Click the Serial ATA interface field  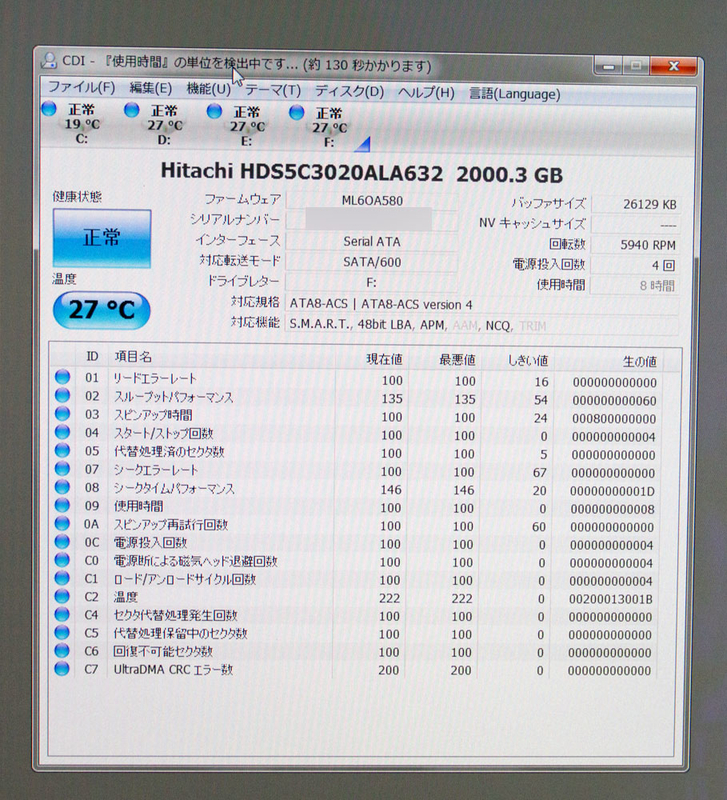click(372, 241)
